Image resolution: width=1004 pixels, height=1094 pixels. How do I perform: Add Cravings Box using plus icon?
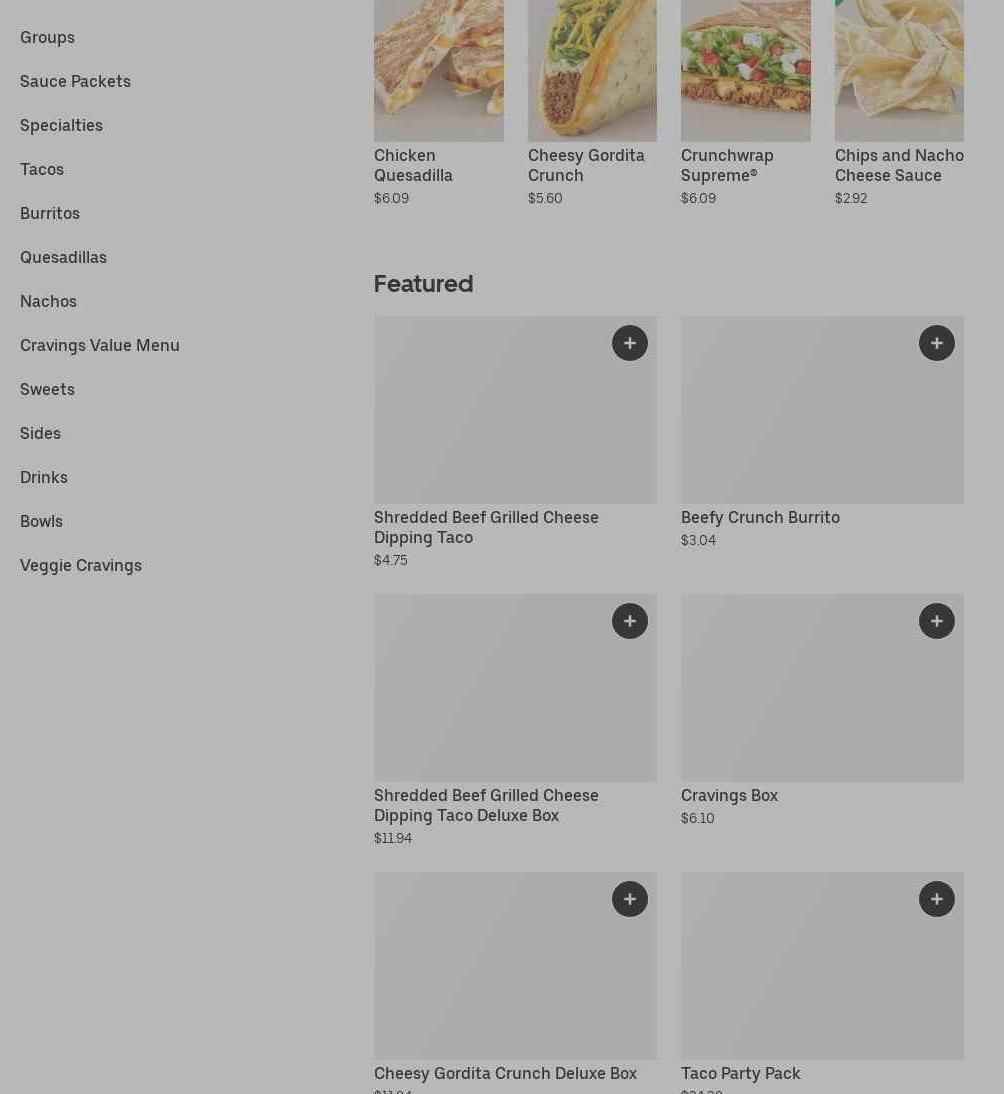[x=936, y=621]
